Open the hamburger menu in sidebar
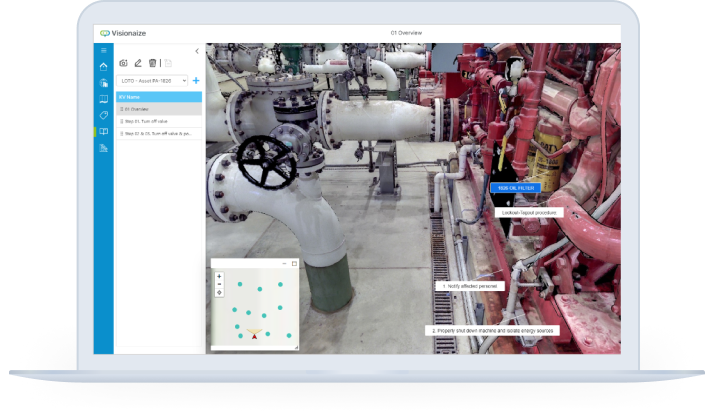The height and width of the screenshot is (414, 714). click(104, 50)
